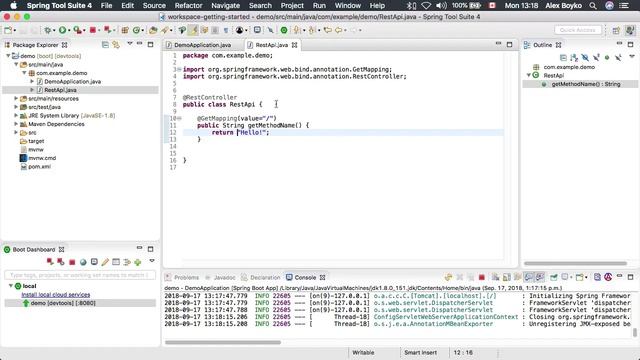The image size is (640, 360).
Task: Click the Install local cloud services link
Action: click(x=56, y=294)
